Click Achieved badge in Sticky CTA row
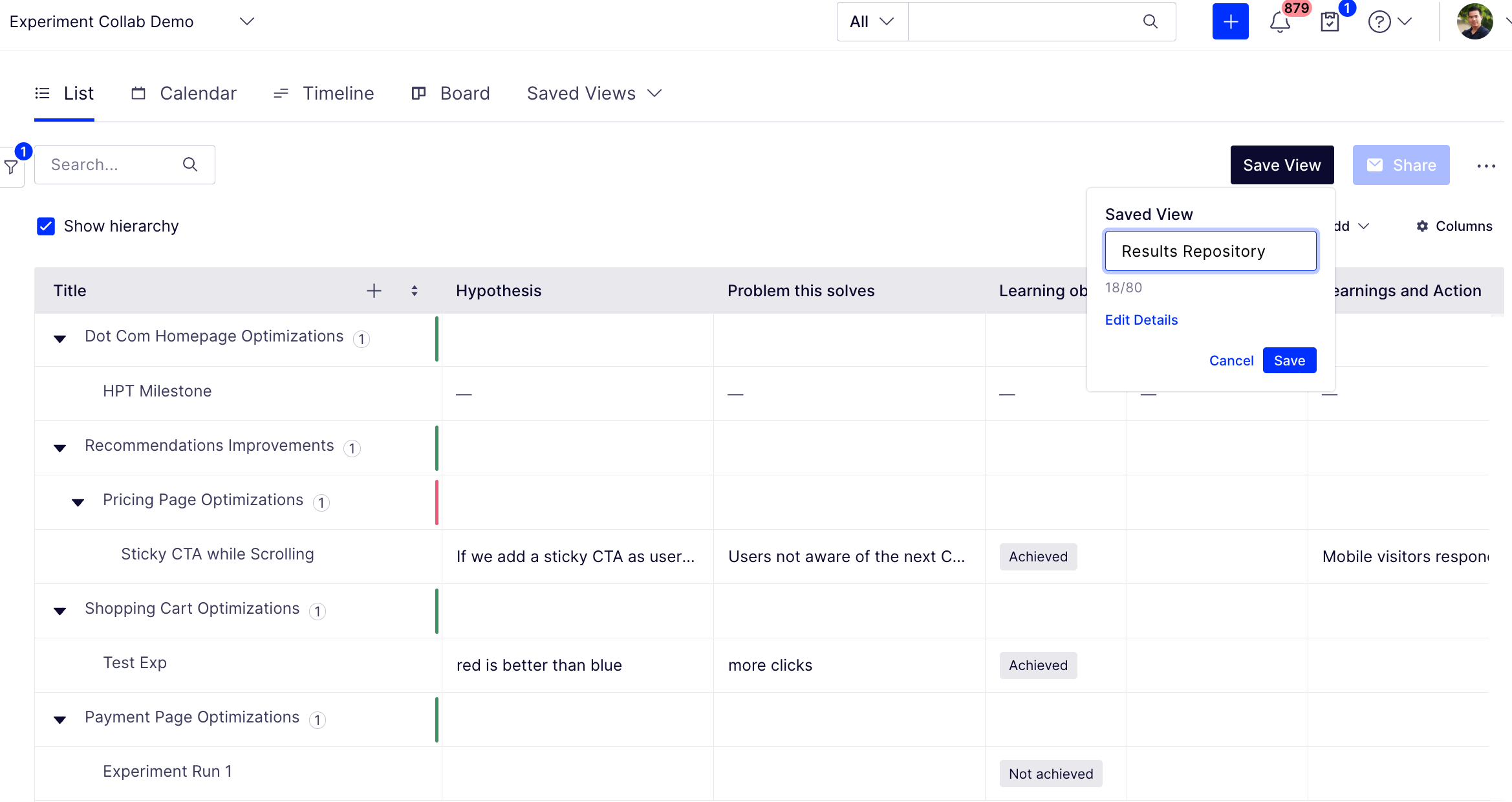This screenshot has height=802, width=1512. 1038,557
